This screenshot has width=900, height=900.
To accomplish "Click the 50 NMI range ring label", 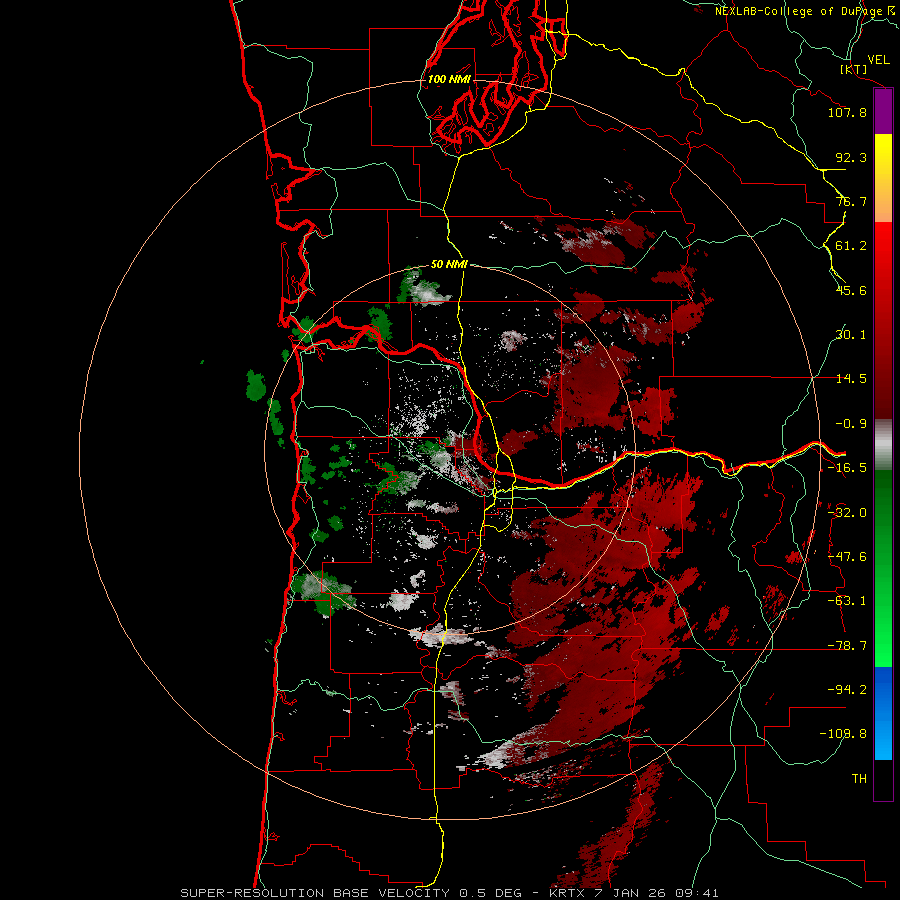I will coord(449,264).
